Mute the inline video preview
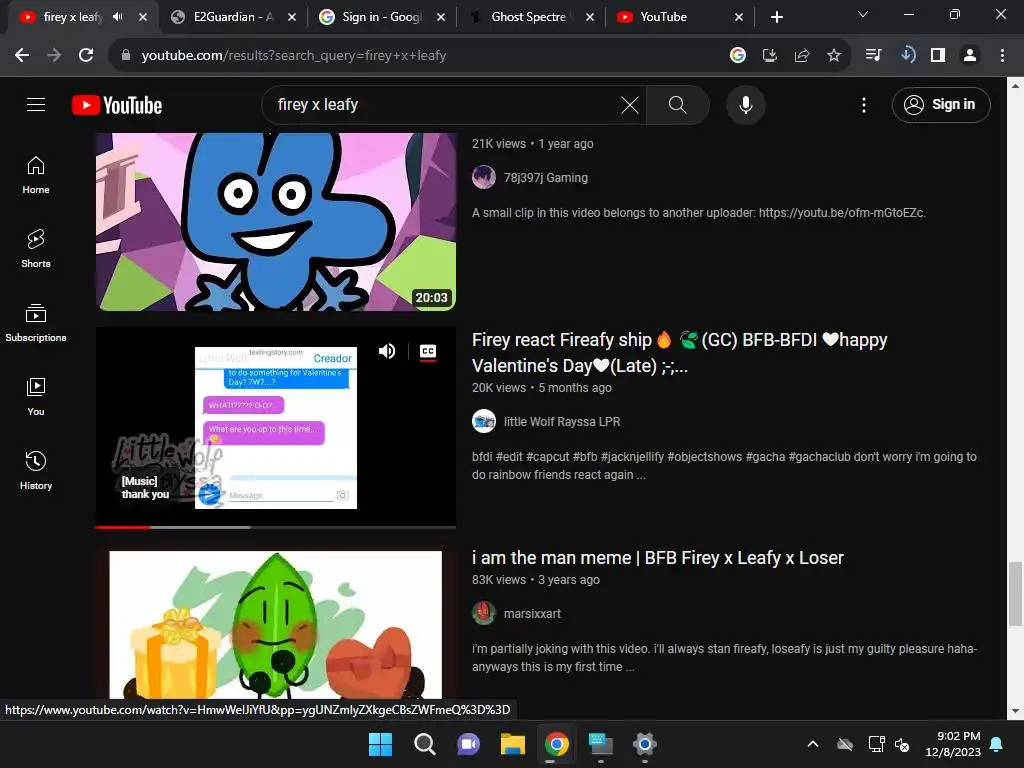The width and height of the screenshot is (1024, 768). point(387,351)
